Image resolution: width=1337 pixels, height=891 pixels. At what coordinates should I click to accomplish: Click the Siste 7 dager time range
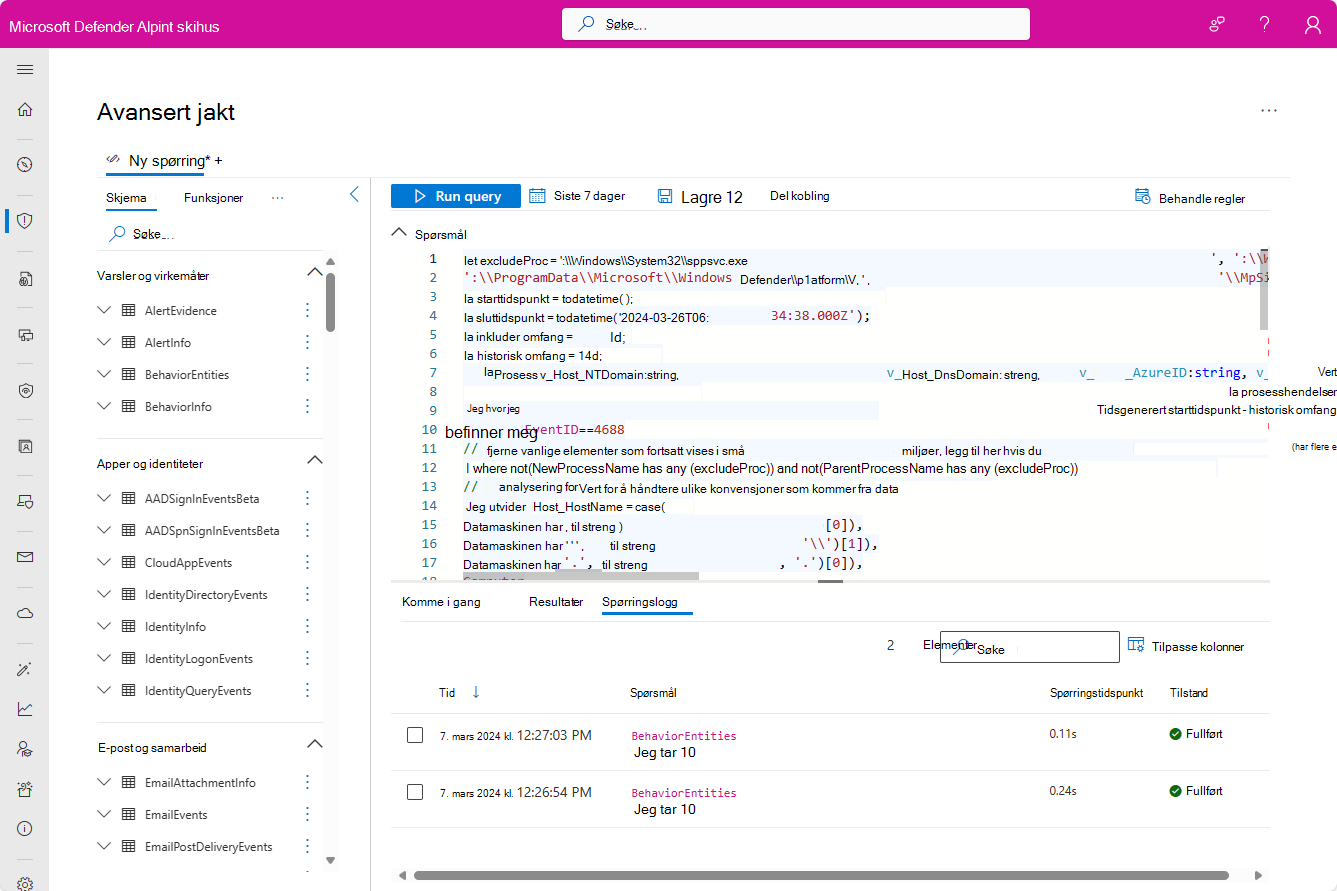(577, 196)
